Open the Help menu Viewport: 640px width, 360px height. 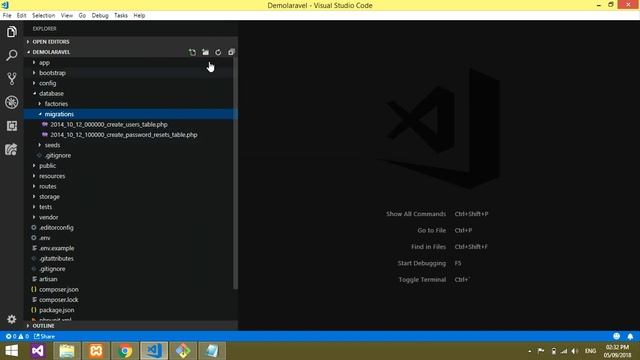click(x=139, y=16)
